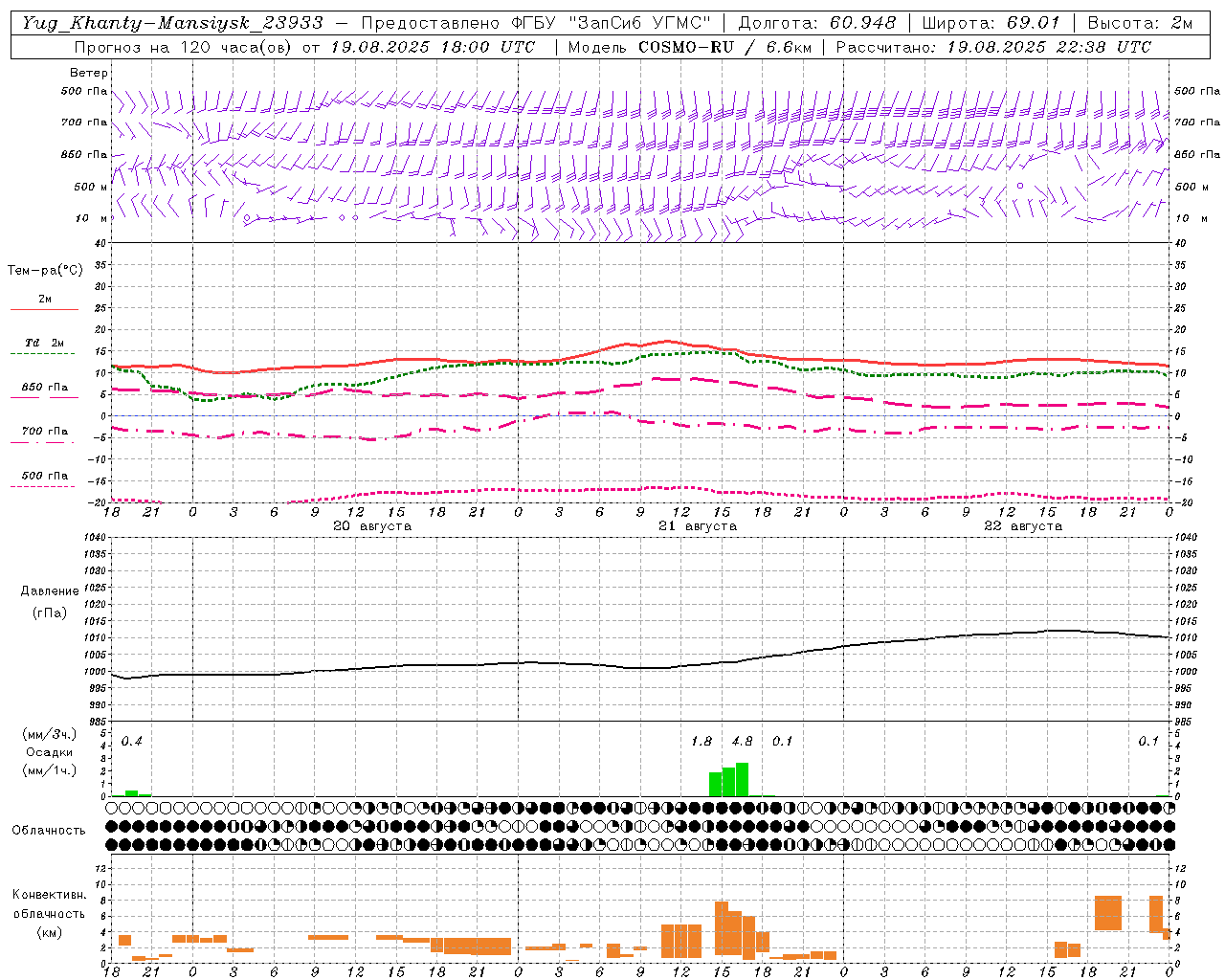
Task: Click the "4.8" precipitation amount
Action: pos(742,742)
